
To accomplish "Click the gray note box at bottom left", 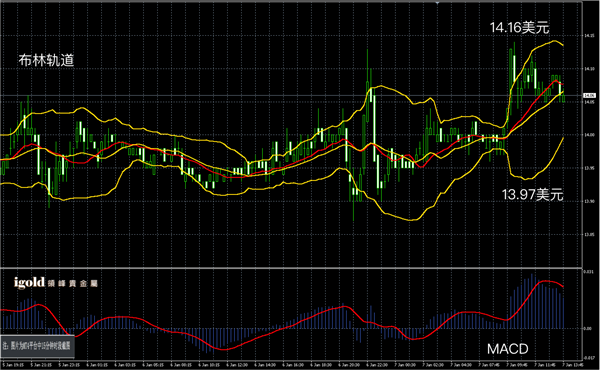I will (38, 346).
